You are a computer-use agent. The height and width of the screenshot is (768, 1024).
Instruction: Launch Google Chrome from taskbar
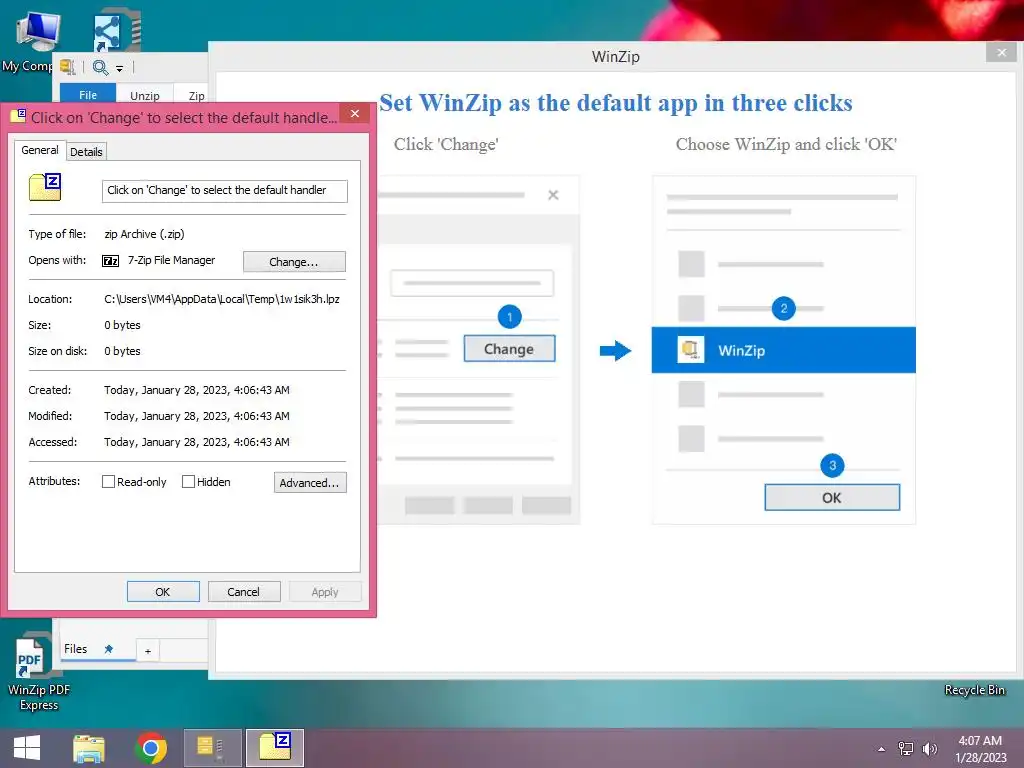point(150,748)
